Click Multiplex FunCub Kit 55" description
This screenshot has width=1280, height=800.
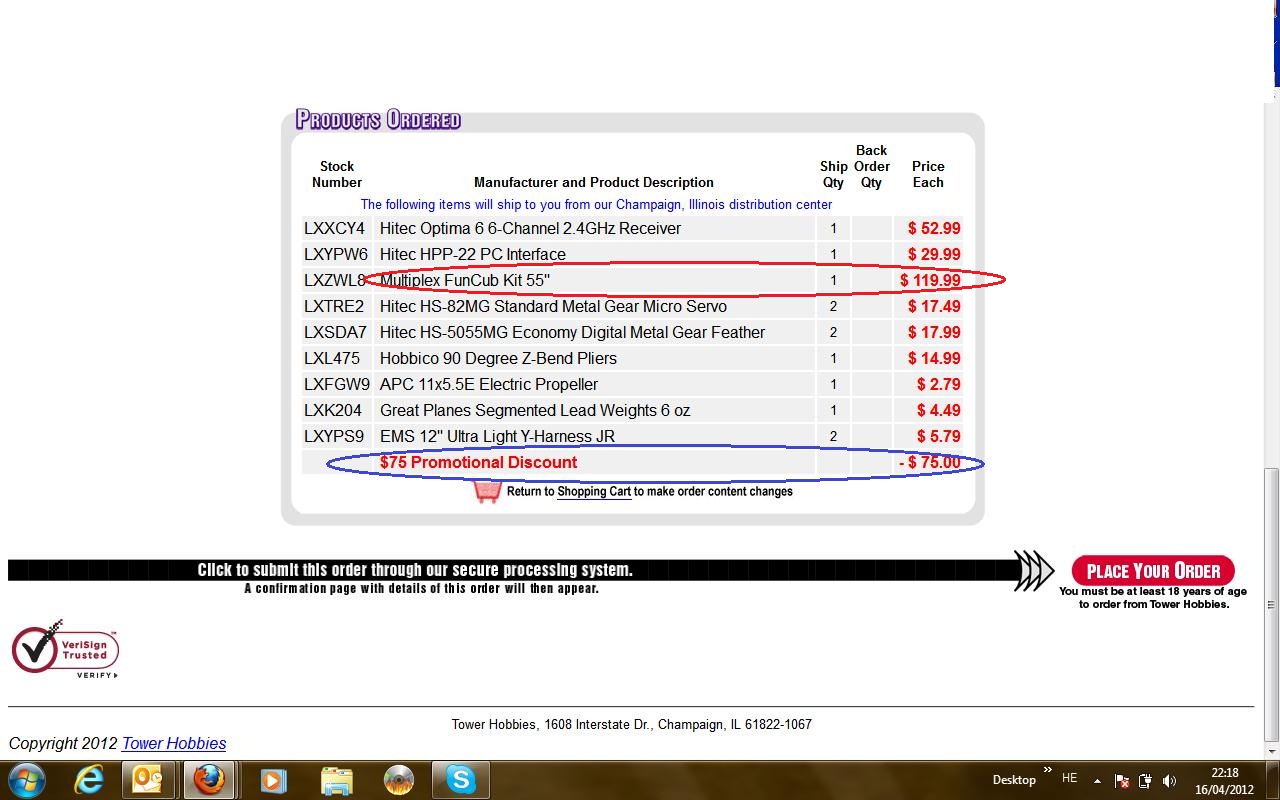pyautogui.click(x=465, y=280)
